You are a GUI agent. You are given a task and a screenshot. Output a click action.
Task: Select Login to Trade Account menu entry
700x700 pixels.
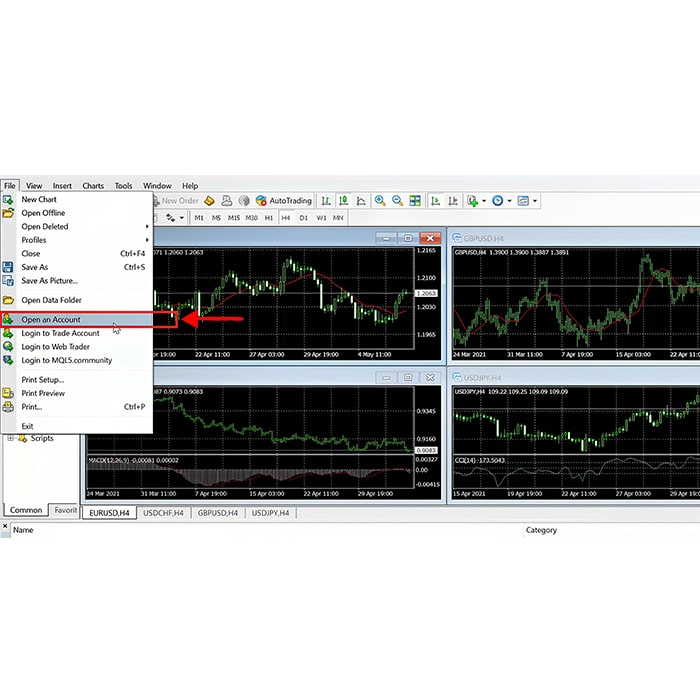tap(60, 333)
